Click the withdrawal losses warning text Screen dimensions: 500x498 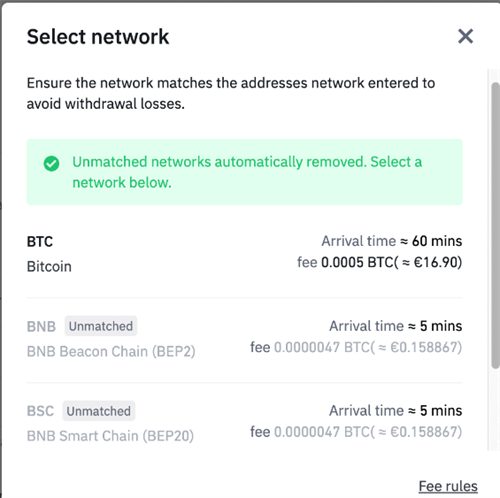pos(231,93)
